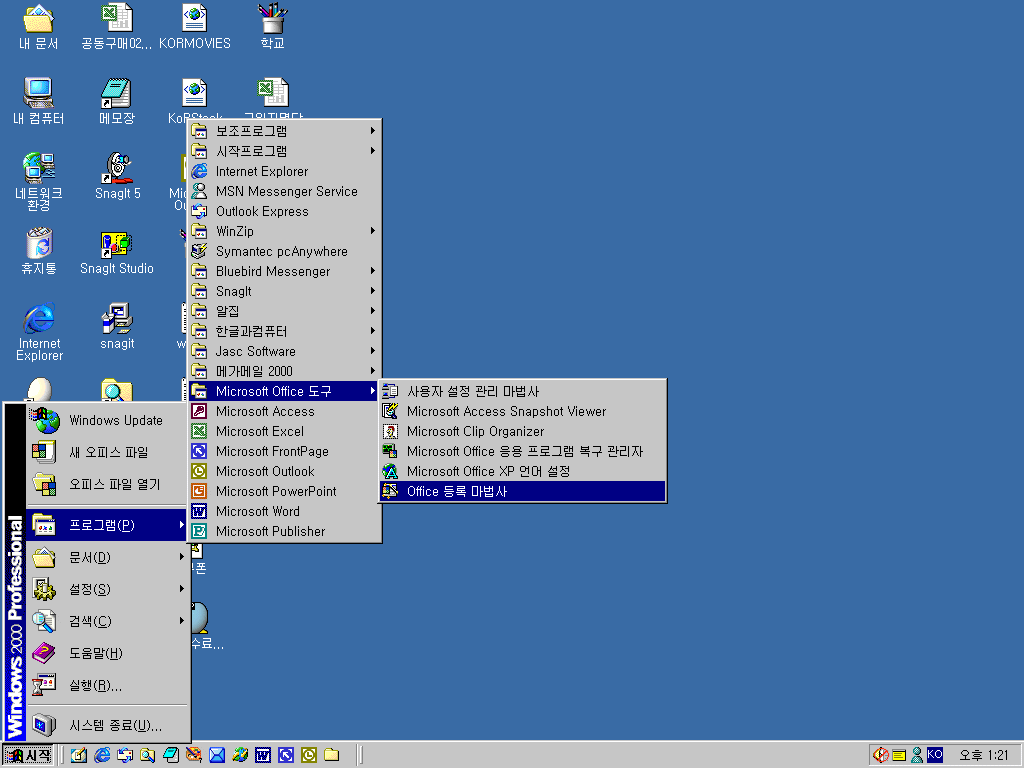Select the KORMOVIES desktop shortcut
Viewport: 1024px width, 768px height.
coord(195,27)
